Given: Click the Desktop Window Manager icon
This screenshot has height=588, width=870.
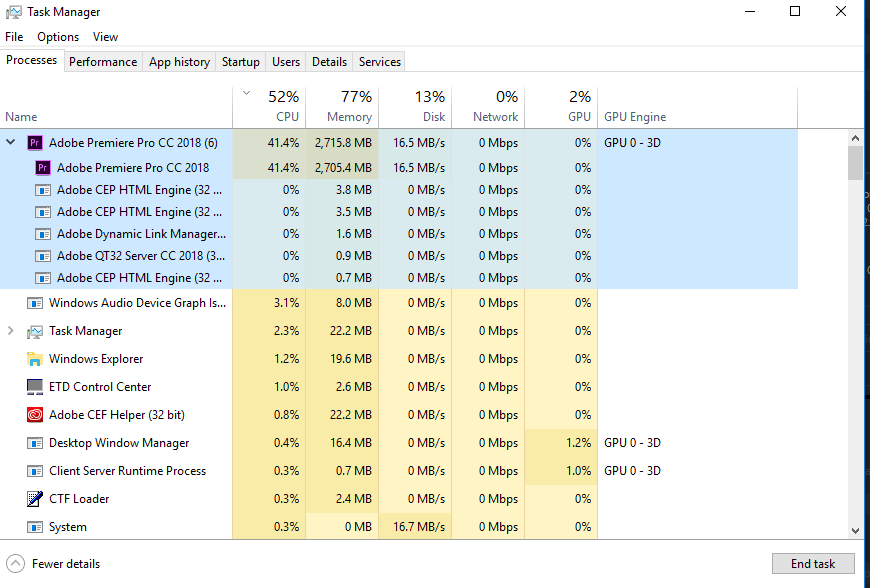Looking at the screenshot, I should coord(34,443).
